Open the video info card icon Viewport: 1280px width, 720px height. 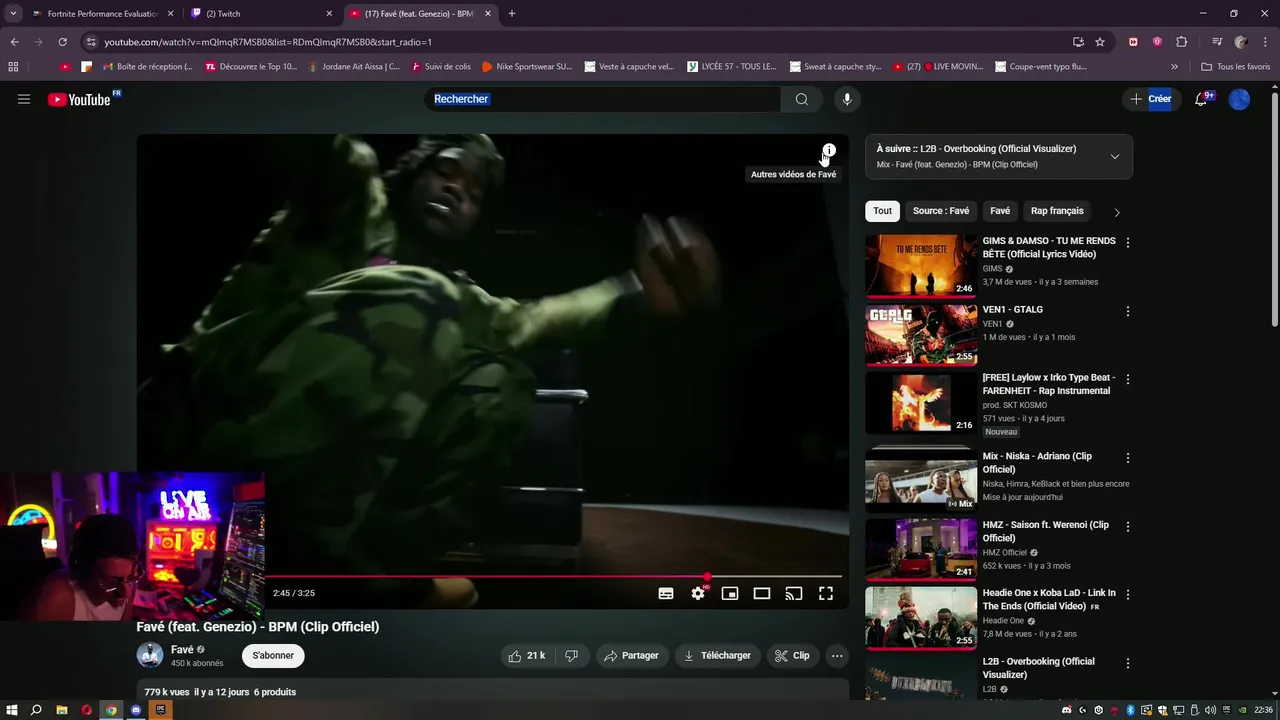(x=829, y=151)
